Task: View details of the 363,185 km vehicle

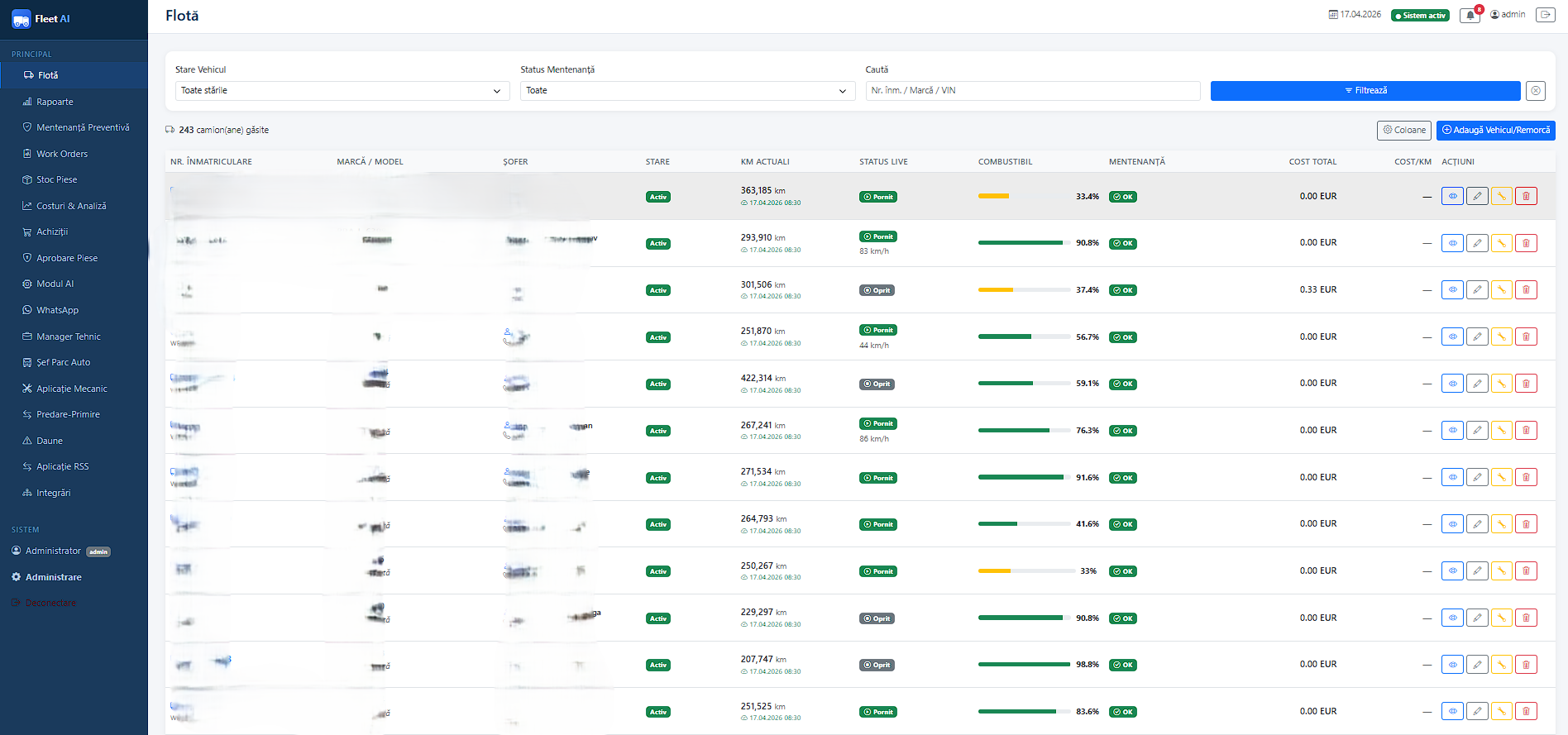Action: coord(1452,196)
